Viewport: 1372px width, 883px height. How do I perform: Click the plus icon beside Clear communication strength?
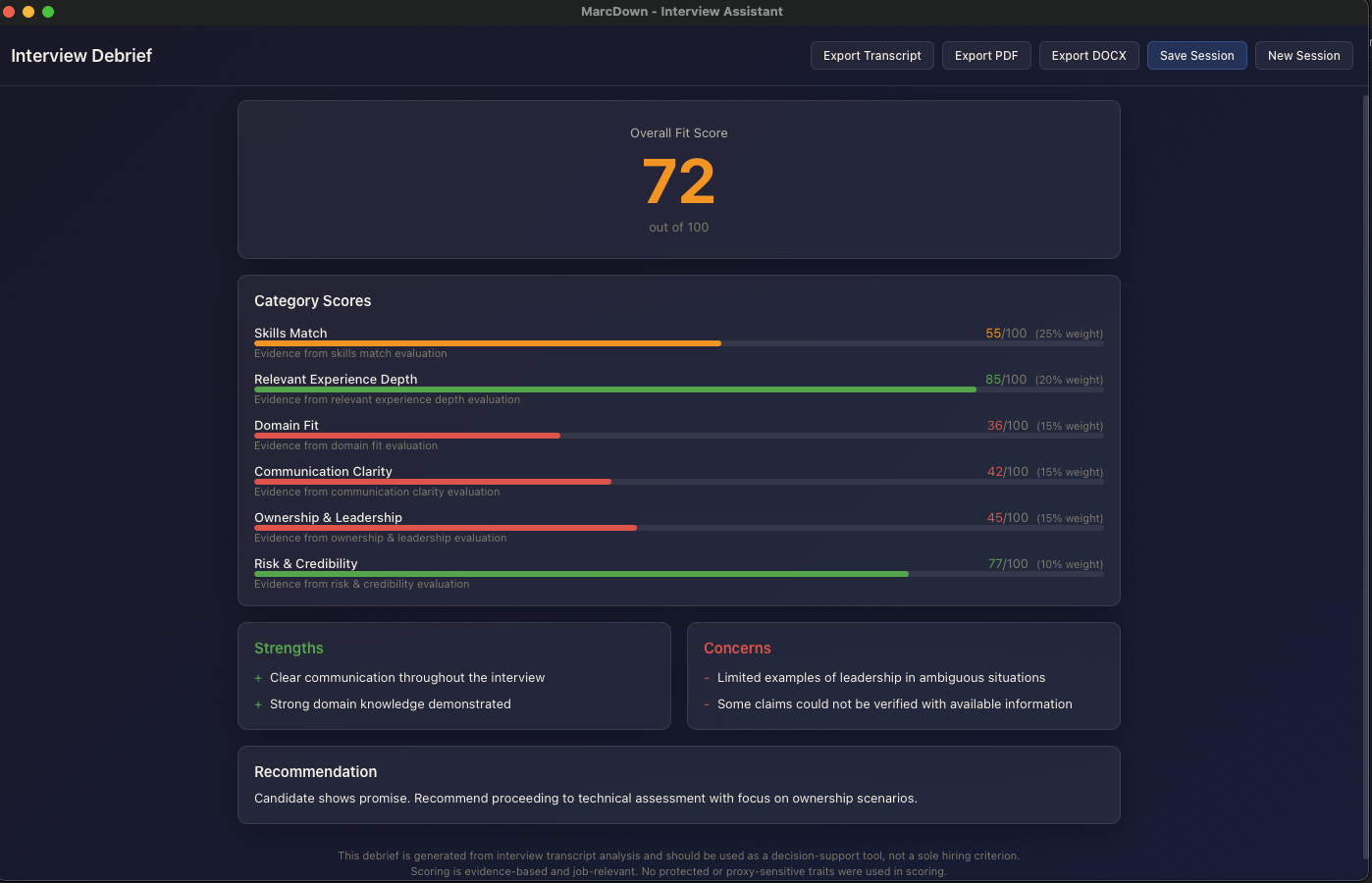258,678
